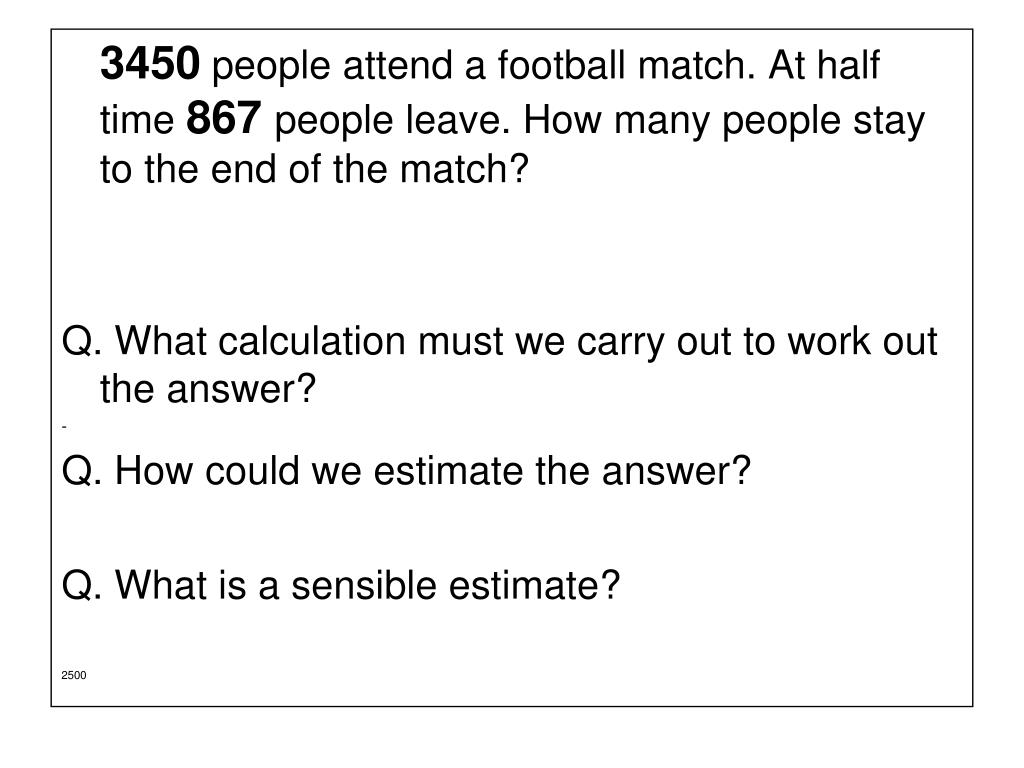
Task: Click the bold number 867
Action: tap(224, 118)
